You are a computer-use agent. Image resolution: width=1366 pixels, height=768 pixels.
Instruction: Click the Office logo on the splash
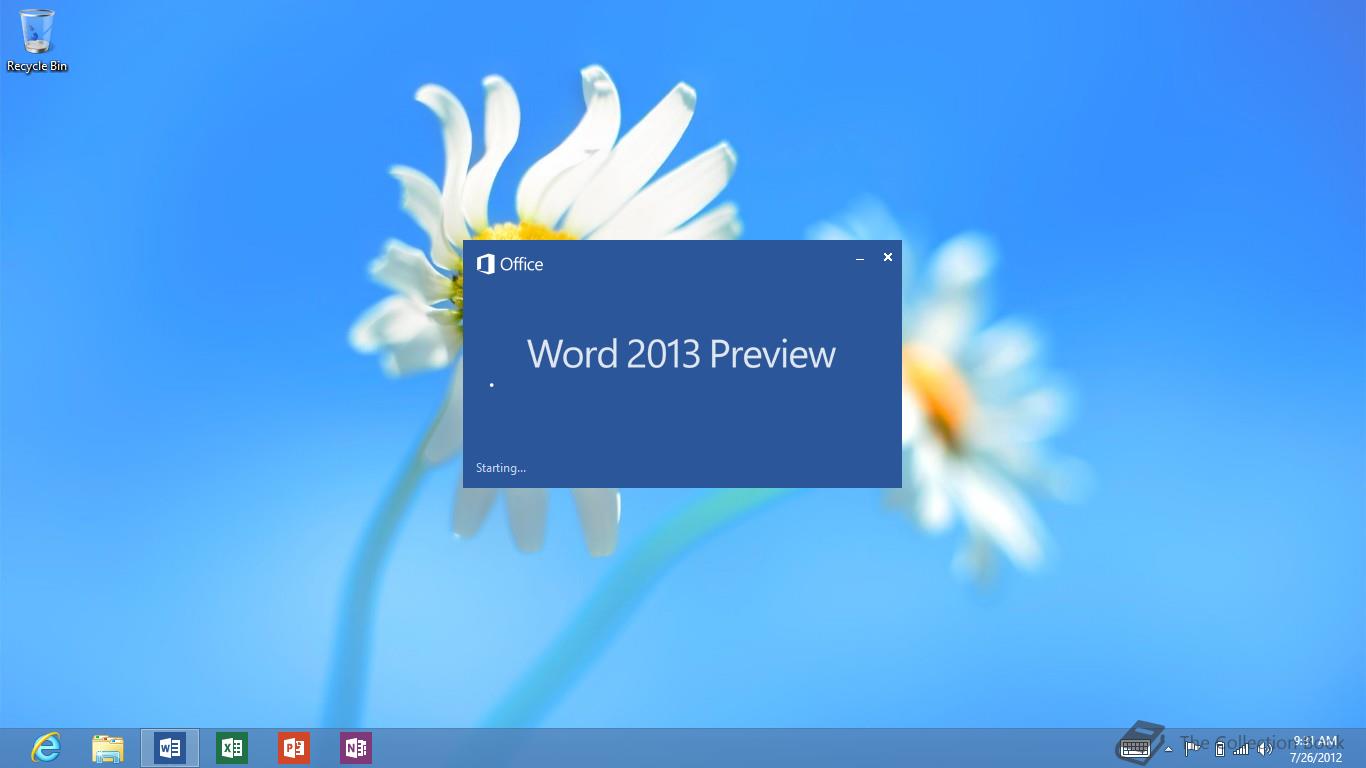510,264
